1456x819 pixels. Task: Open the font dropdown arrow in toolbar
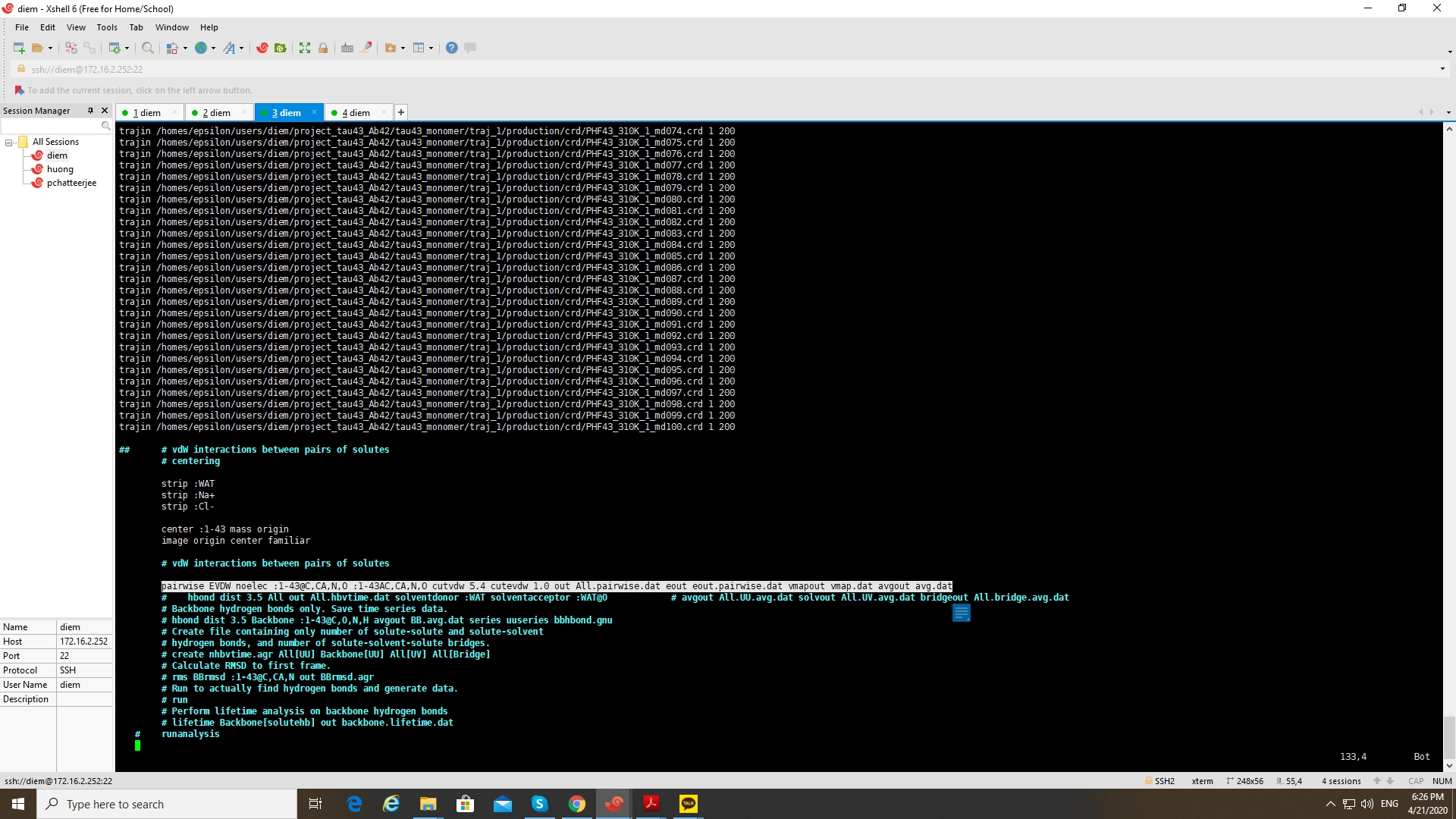pyautogui.click(x=242, y=48)
